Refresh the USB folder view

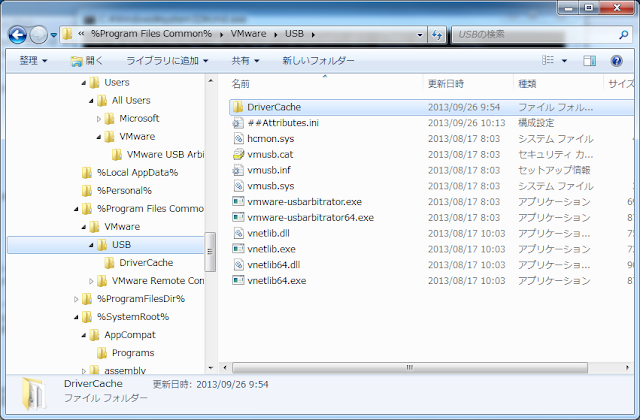click(x=437, y=35)
